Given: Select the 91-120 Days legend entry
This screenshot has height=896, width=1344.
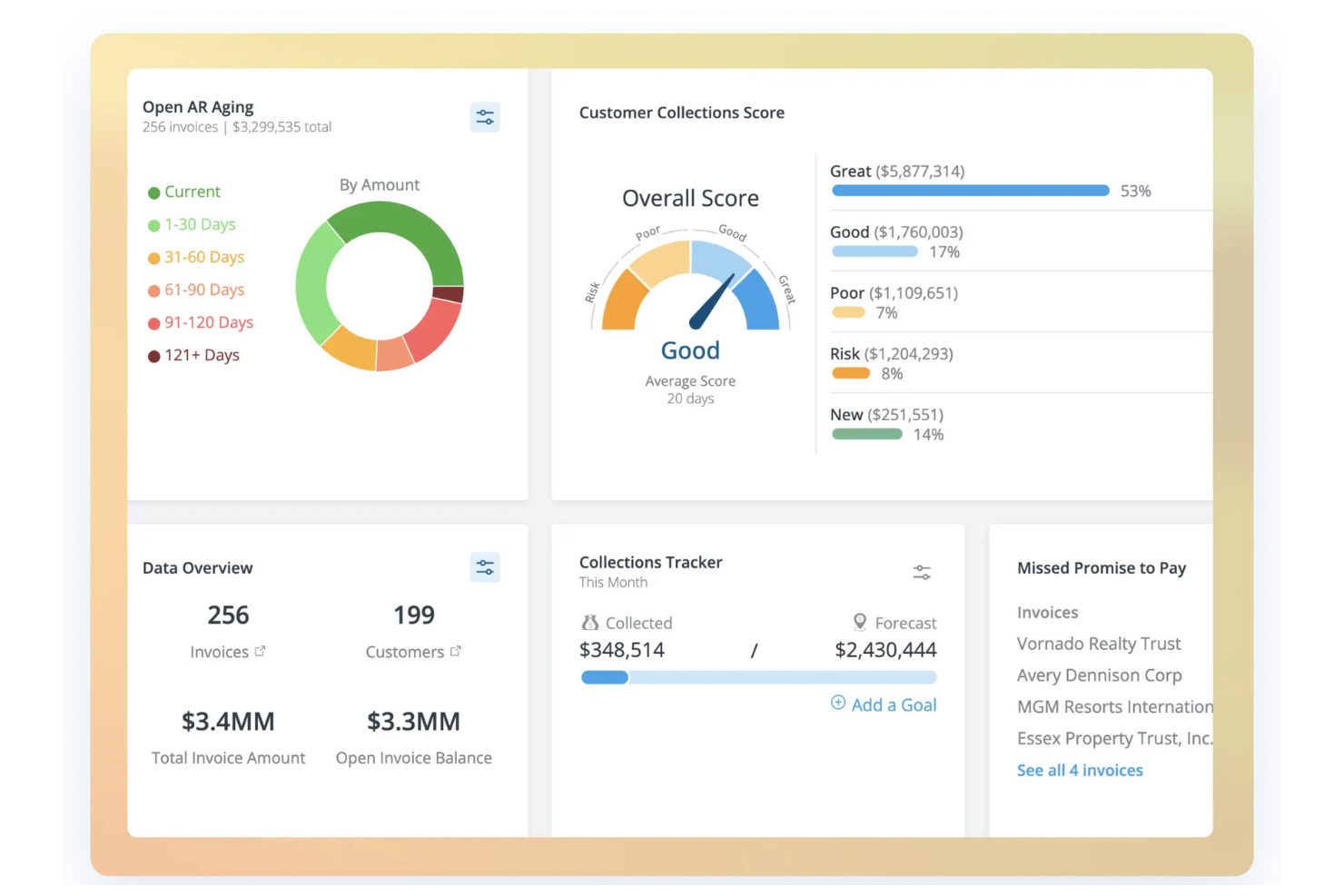Looking at the screenshot, I should pos(201,322).
